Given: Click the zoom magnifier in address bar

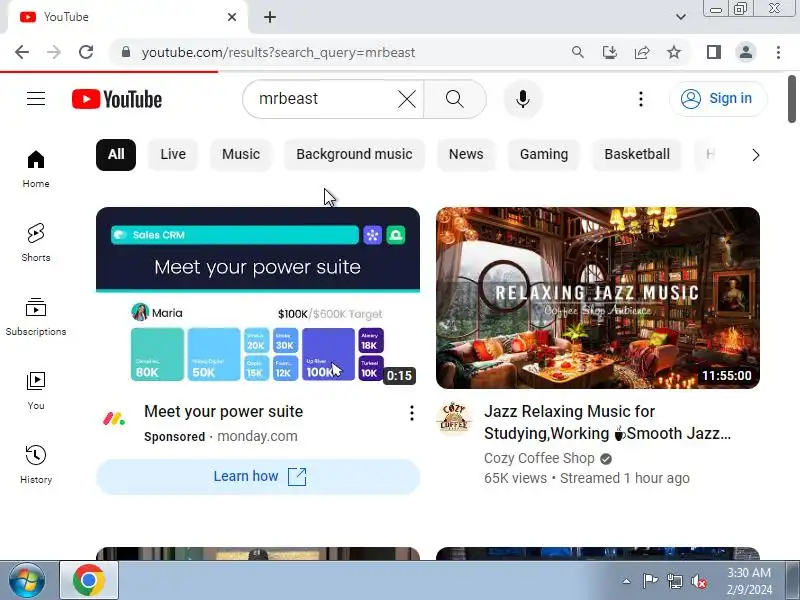Looking at the screenshot, I should tap(578, 52).
